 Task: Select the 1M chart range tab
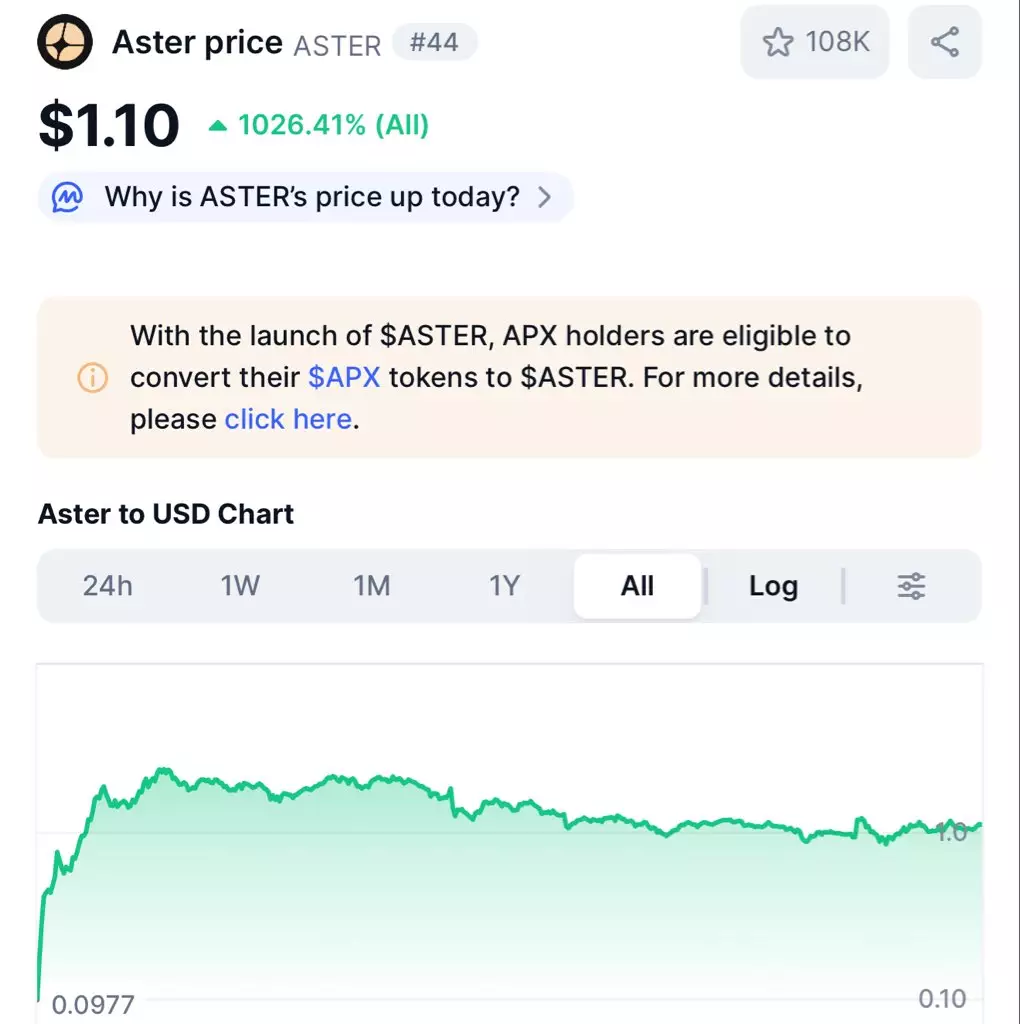[x=372, y=586]
